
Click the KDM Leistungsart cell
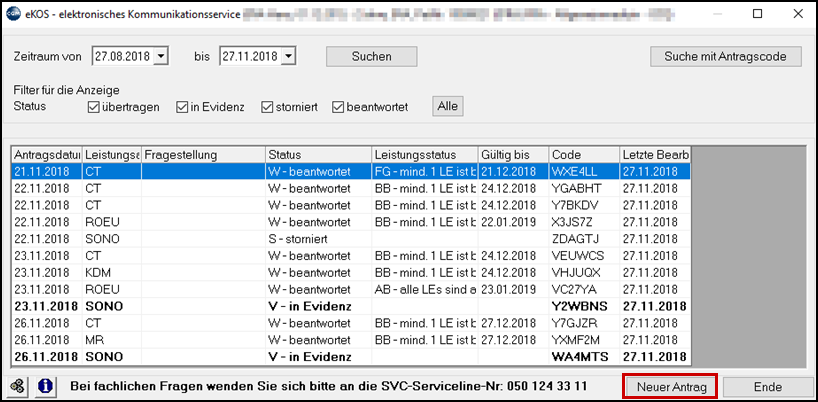click(x=112, y=272)
